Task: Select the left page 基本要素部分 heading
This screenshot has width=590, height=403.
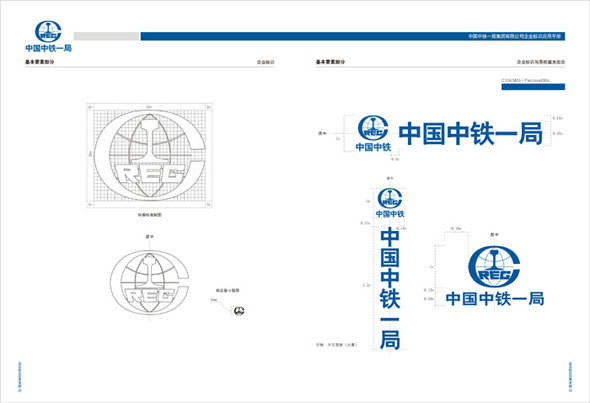Action: tap(40, 62)
